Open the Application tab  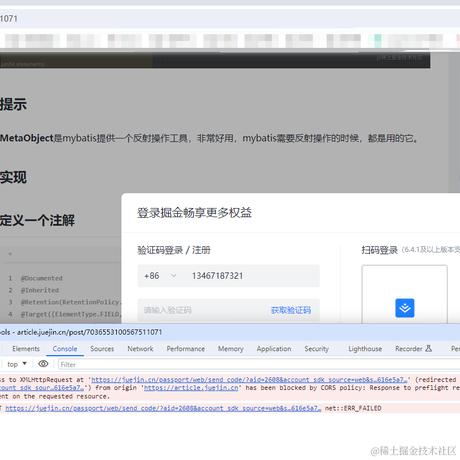click(x=274, y=349)
